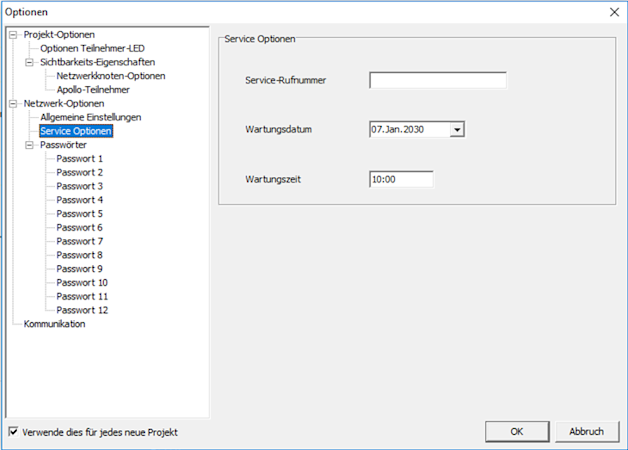The height and width of the screenshot is (450, 628).
Task: Open Apollo-Teilnehmer settings page
Action: (93, 90)
